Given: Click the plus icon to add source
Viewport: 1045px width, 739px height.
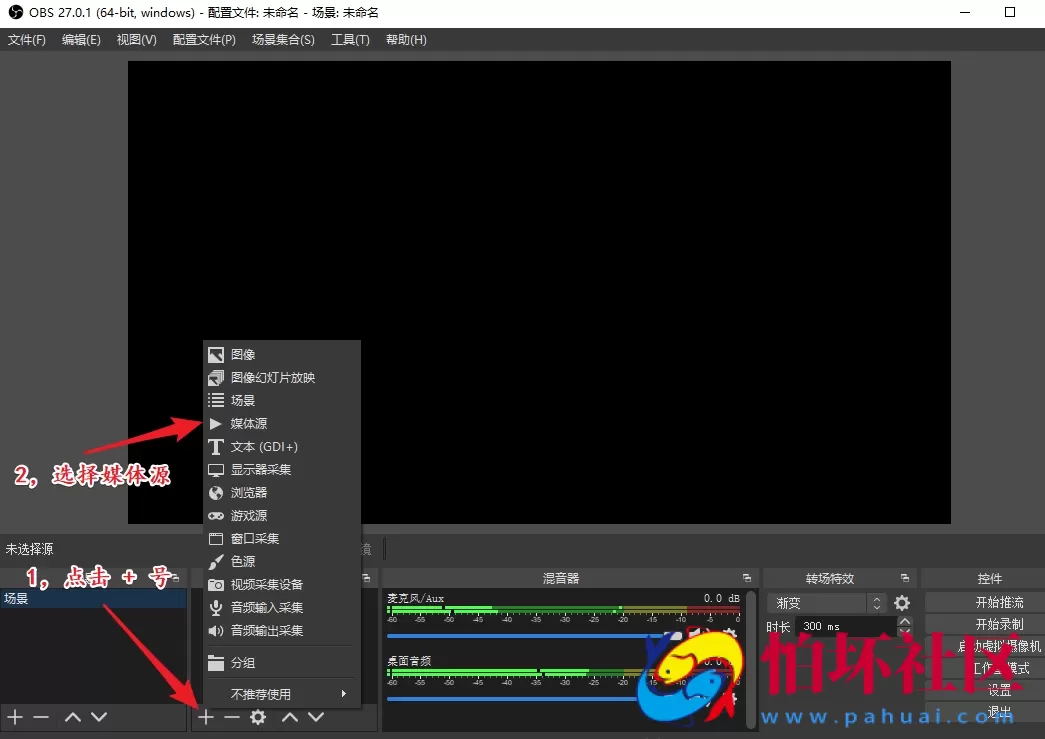Looking at the screenshot, I should (206, 717).
